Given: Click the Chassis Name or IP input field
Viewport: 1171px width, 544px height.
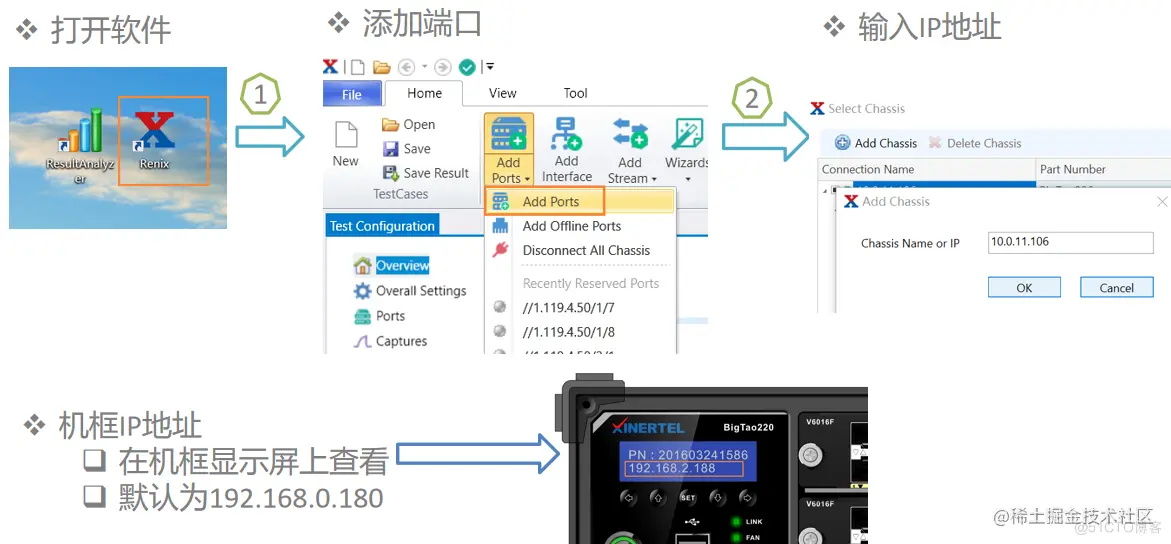Looking at the screenshot, I should pyautogui.click(x=1071, y=243).
